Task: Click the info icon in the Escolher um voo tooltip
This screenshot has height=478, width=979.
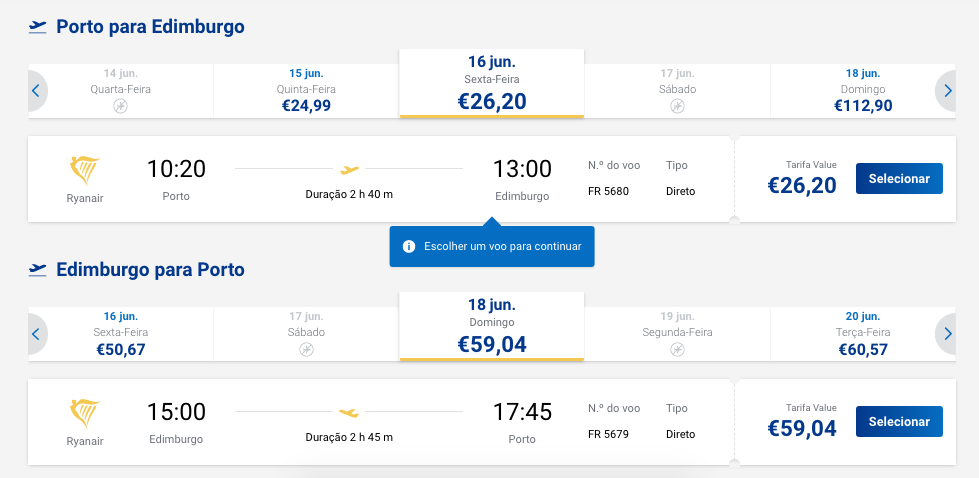Action: (409, 246)
